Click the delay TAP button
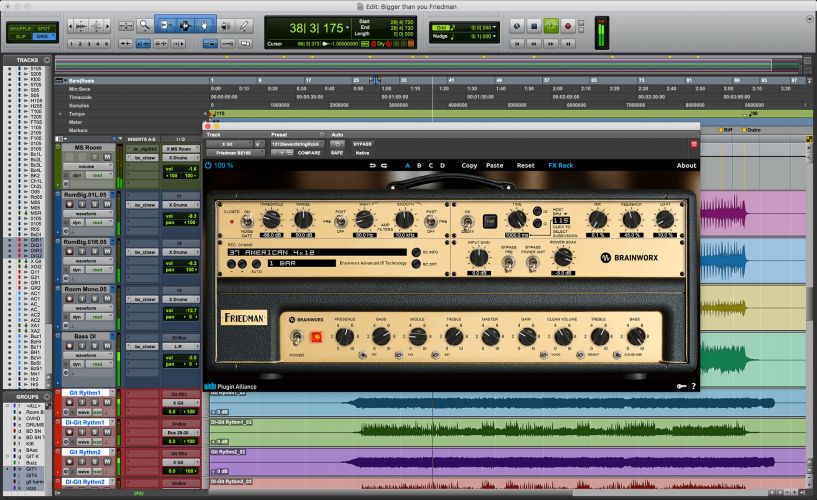The height and width of the screenshot is (500, 817). click(x=490, y=221)
